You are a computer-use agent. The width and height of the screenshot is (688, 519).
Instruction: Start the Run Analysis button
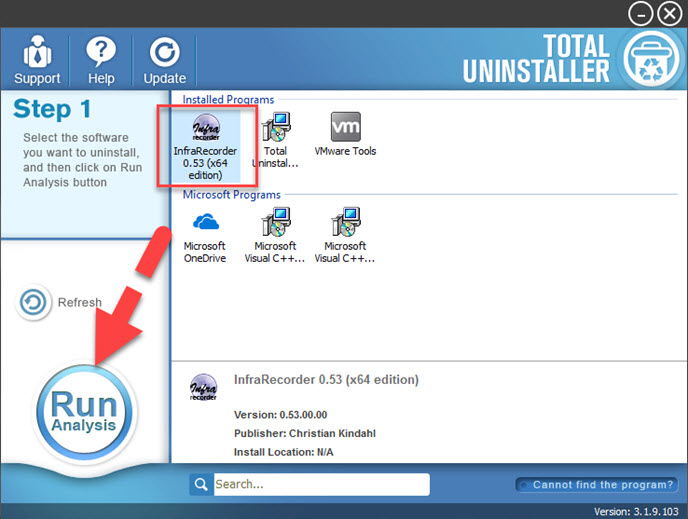[84, 412]
